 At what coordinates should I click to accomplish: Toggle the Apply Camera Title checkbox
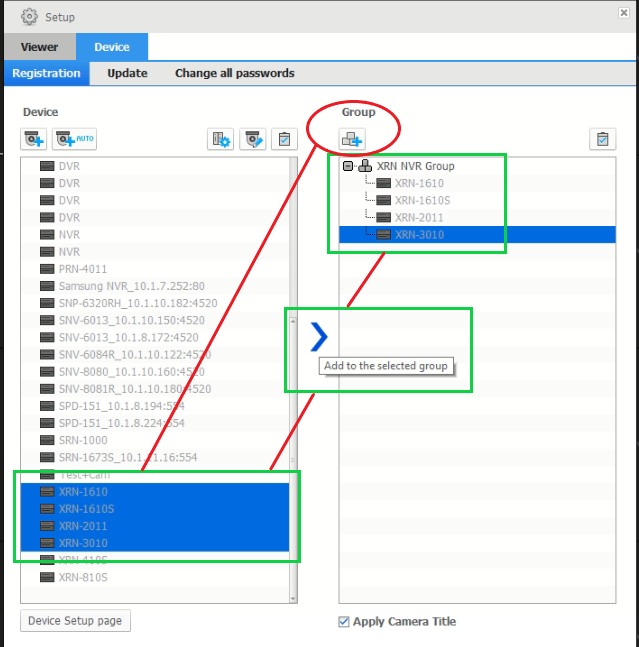pyautogui.click(x=344, y=621)
